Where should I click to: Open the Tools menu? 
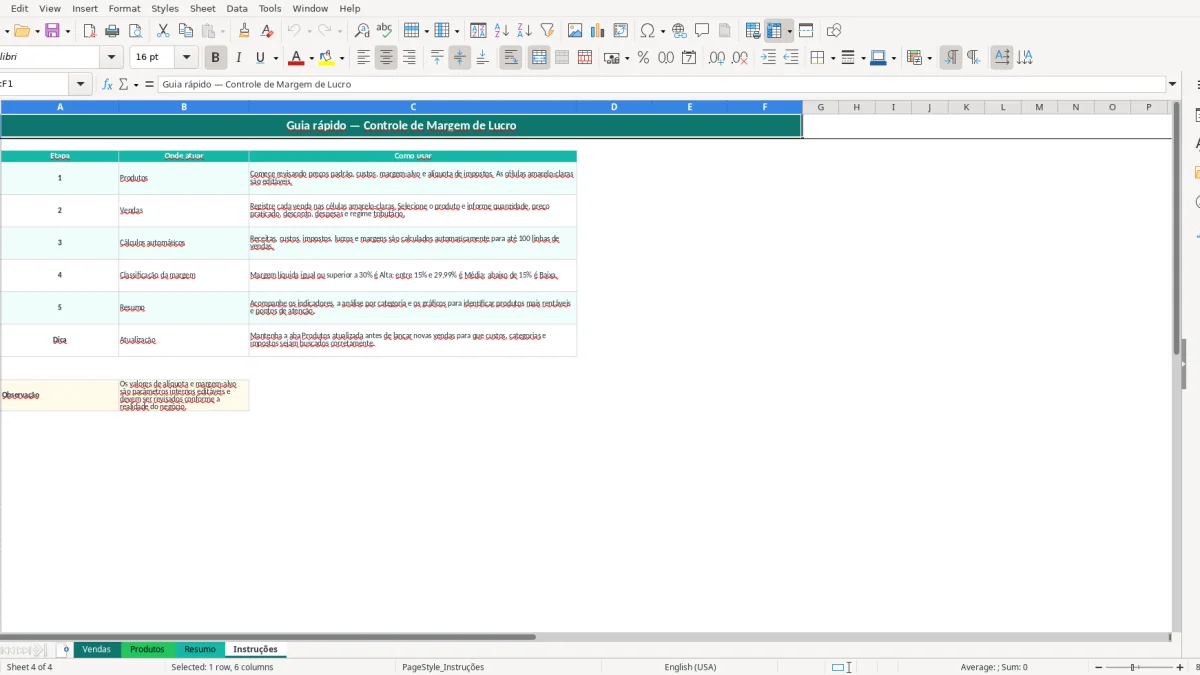tap(270, 8)
